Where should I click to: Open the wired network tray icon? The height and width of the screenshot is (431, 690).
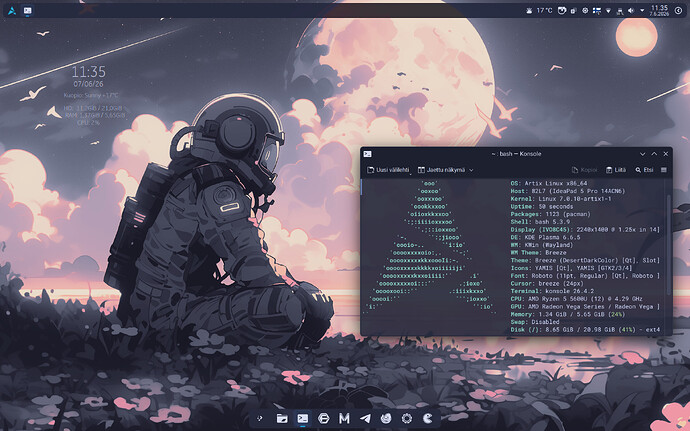point(620,11)
